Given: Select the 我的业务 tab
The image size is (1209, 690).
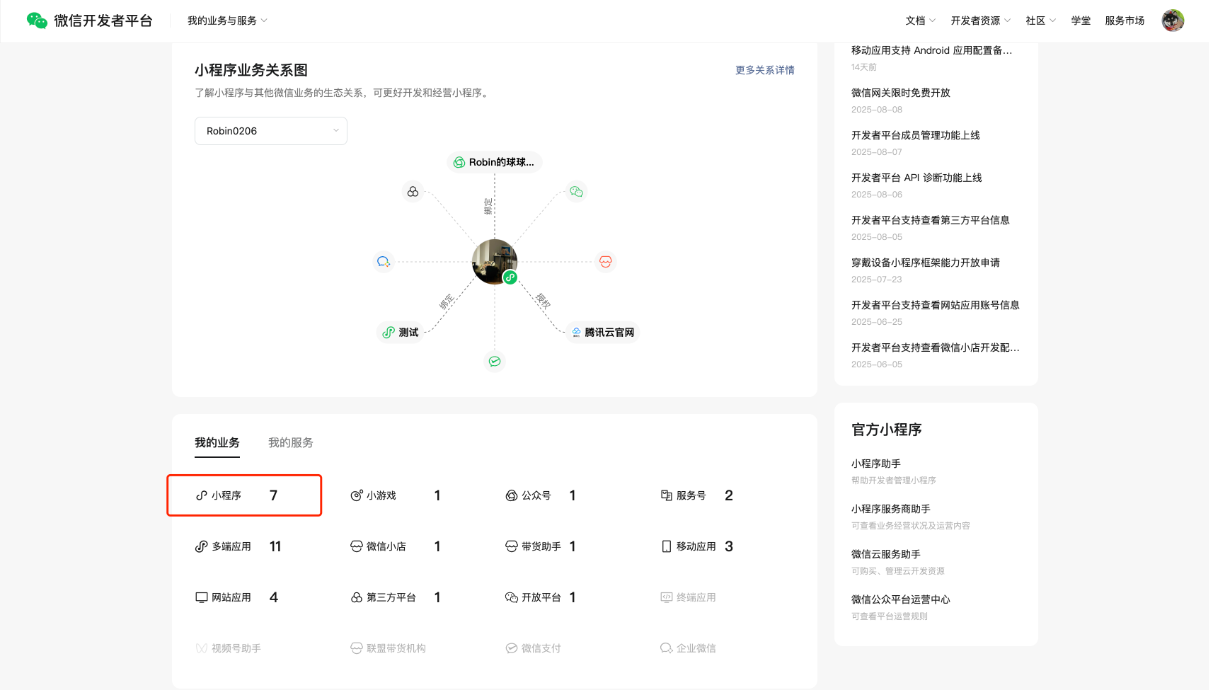Looking at the screenshot, I should (x=217, y=443).
